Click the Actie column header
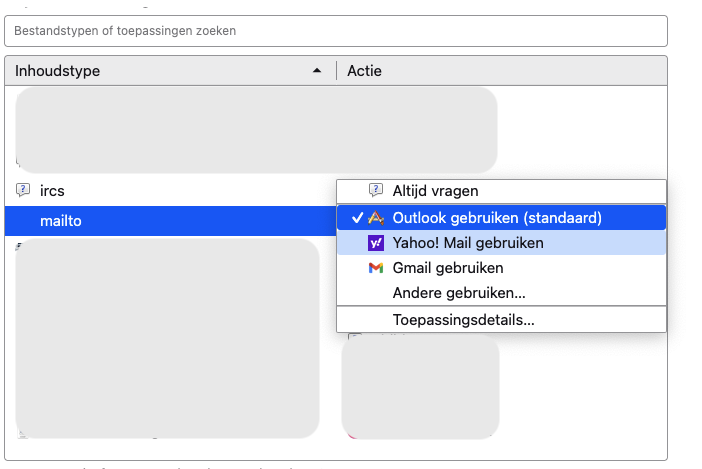Image resolution: width=702 pixels, height=469 pixels. click(x=502, y=71)
